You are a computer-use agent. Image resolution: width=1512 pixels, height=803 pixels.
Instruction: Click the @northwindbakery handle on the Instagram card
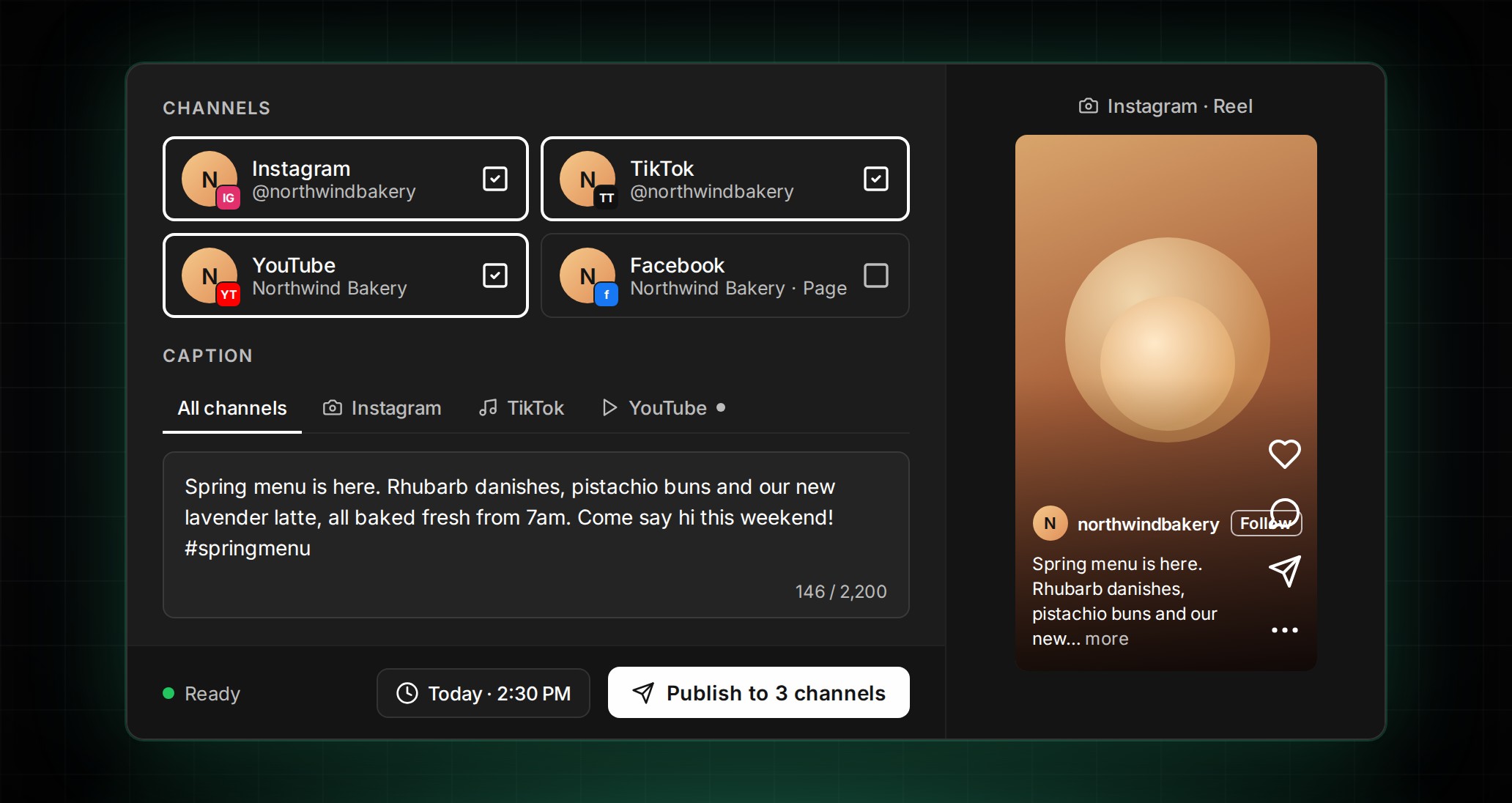point(334,192)
